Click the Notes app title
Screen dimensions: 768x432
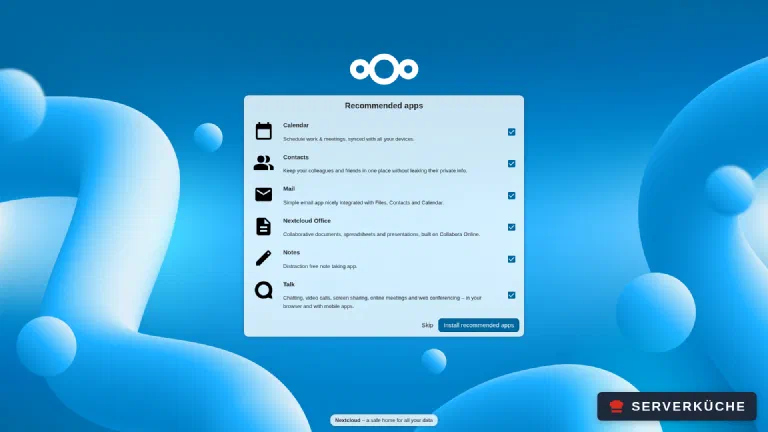coord(291,253)
